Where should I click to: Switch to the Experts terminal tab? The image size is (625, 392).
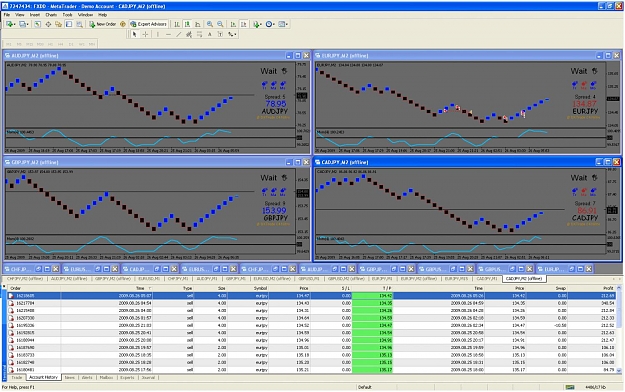point(127,377)
